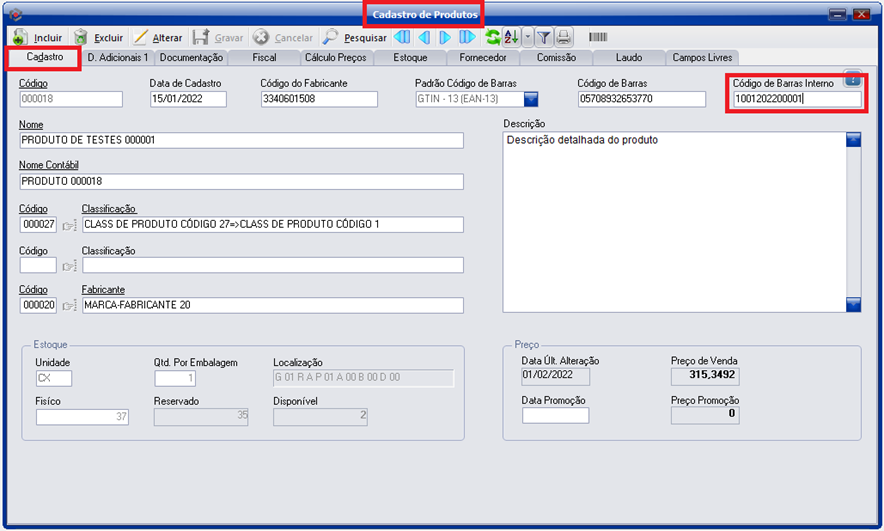Select the Data Promoção input field
The image size is (884, 531).
click(x=555, y=415)
